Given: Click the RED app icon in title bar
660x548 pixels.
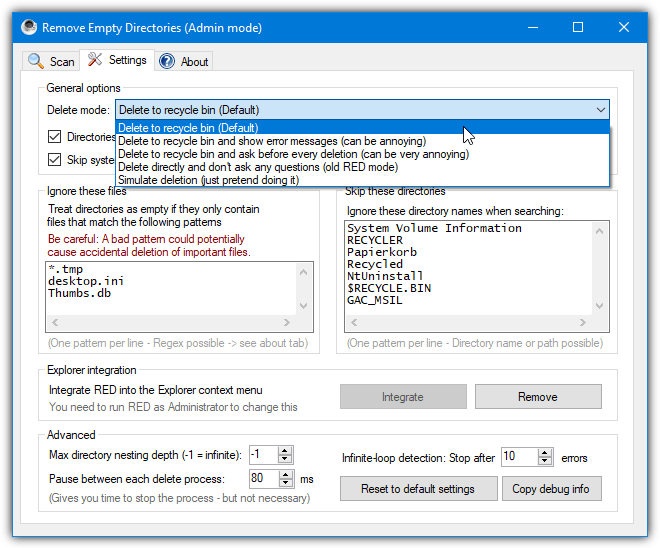Looking at the screenshot, I should 29,27.
